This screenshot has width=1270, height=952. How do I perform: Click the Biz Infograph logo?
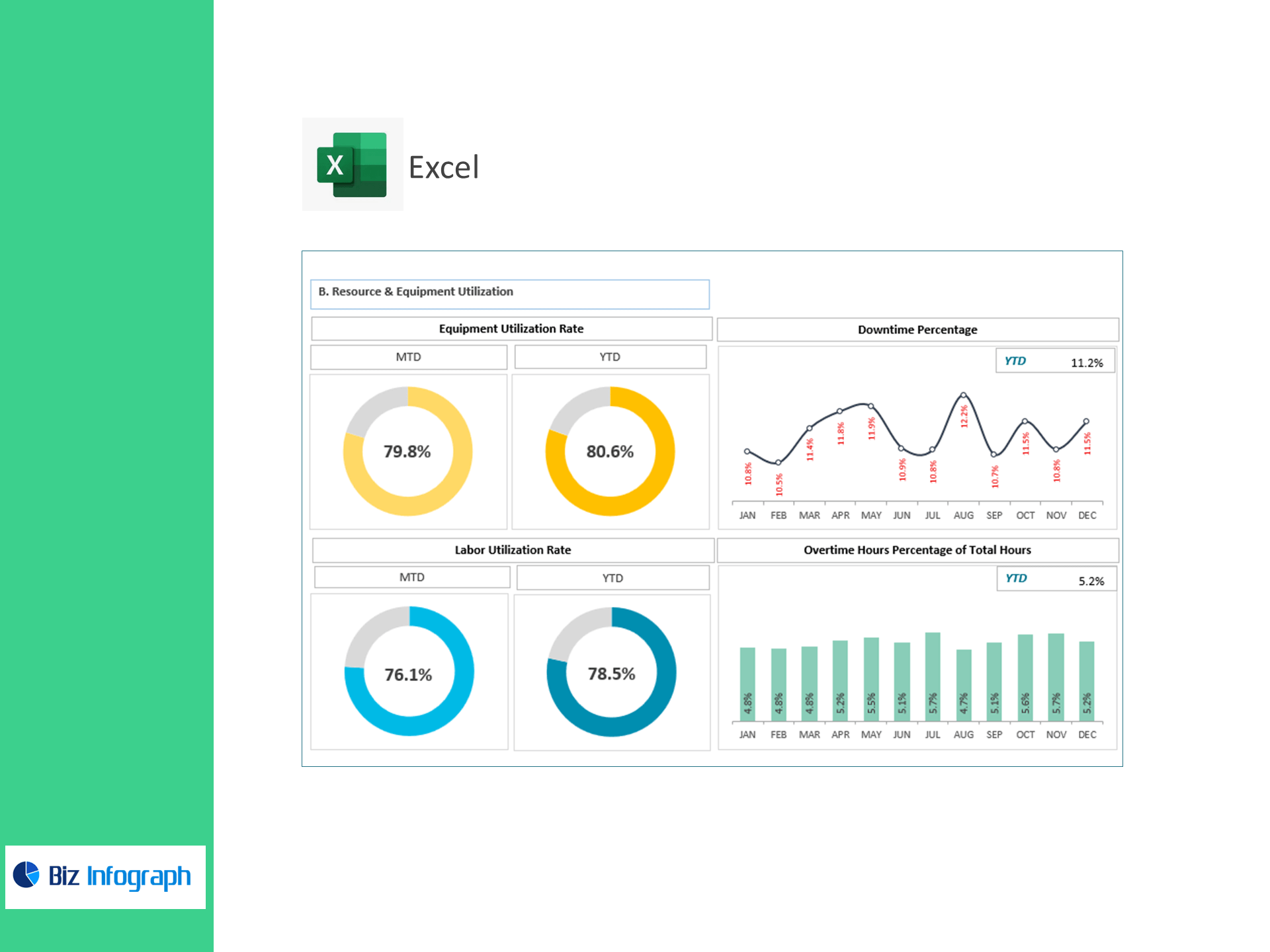[x=105, y=877]
